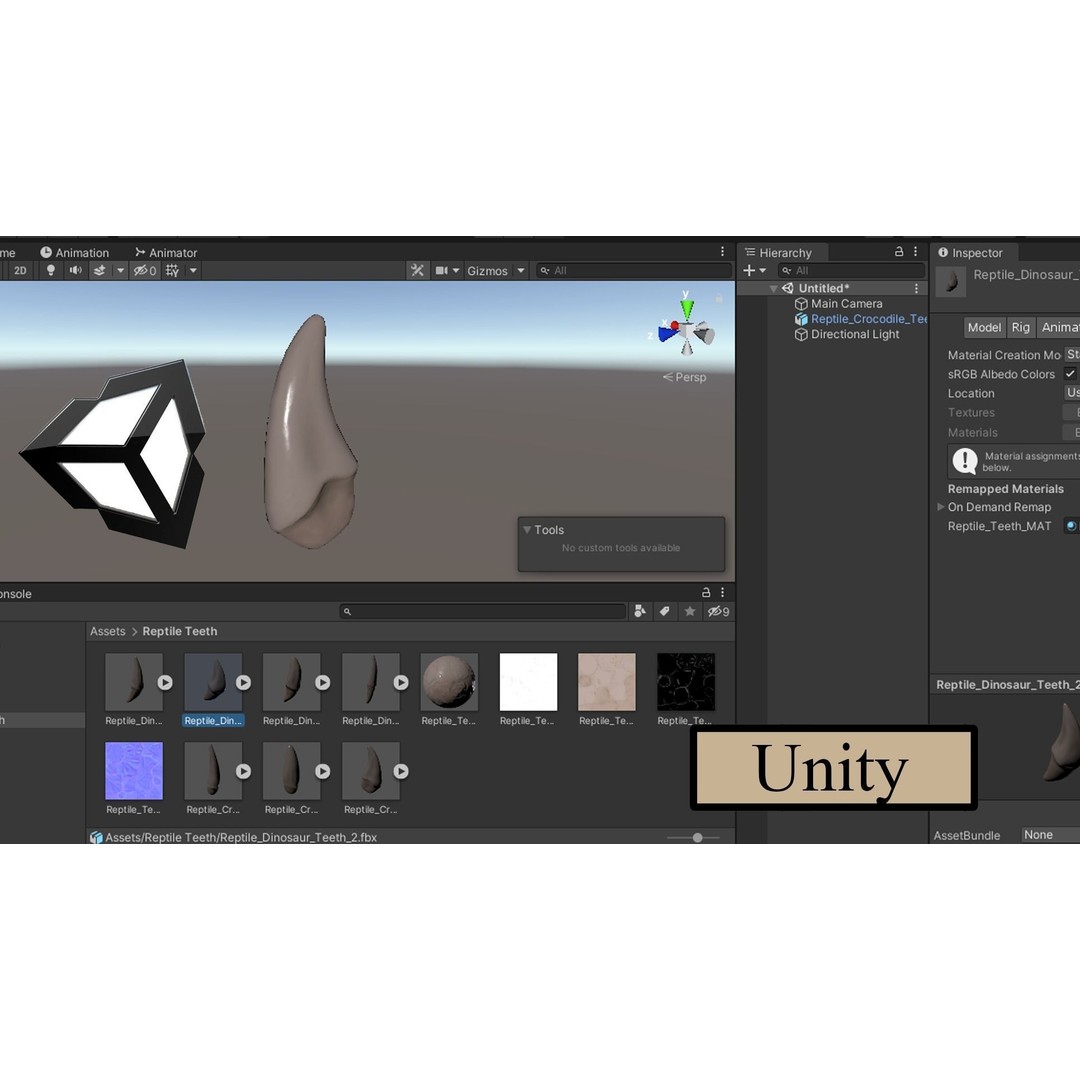Screen dimensions: 1080x1080
Task: Toggle hidden packages eye with count 9
Action: (718, 611)
